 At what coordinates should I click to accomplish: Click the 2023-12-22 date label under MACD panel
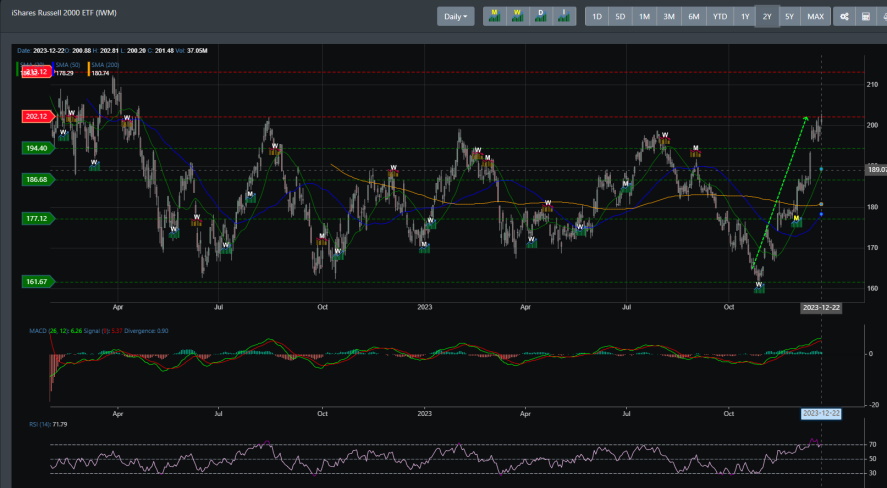coord(821,413)
